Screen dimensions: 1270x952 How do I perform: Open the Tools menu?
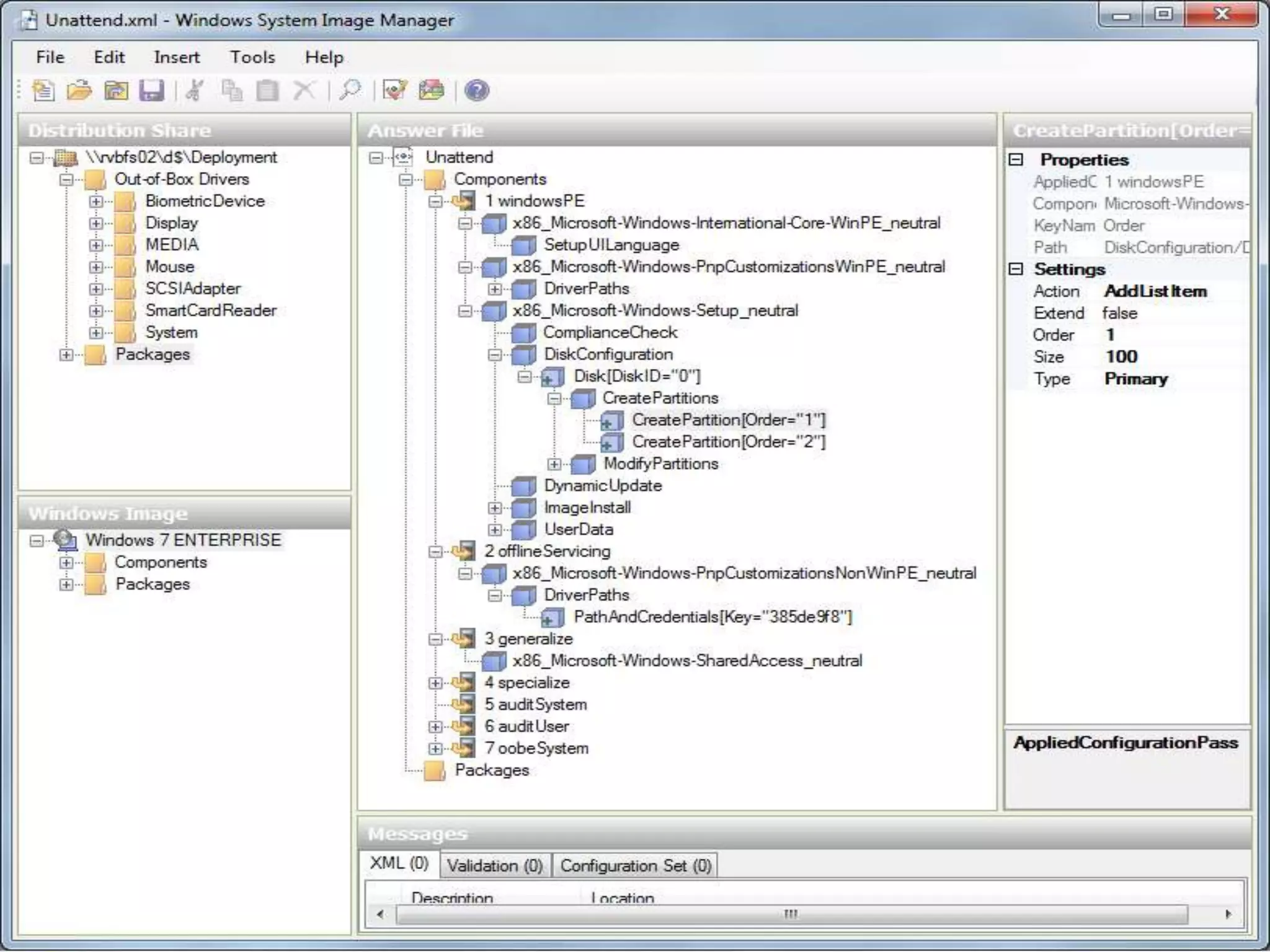(252, 57)
